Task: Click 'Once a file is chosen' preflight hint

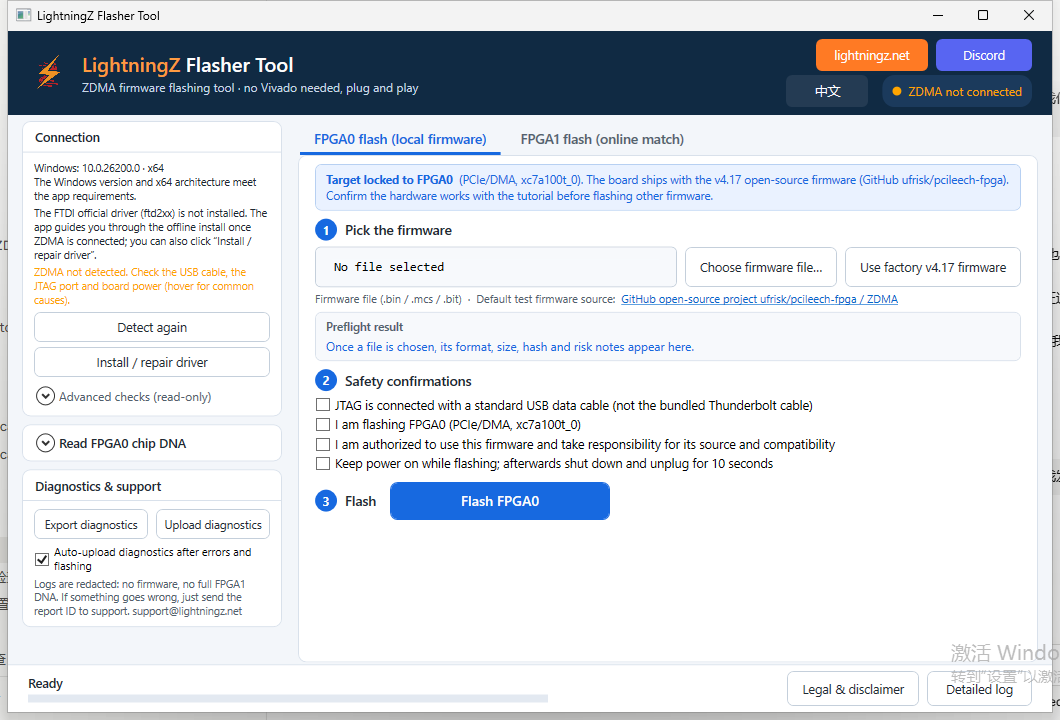Action: click(x=510, y=347)
